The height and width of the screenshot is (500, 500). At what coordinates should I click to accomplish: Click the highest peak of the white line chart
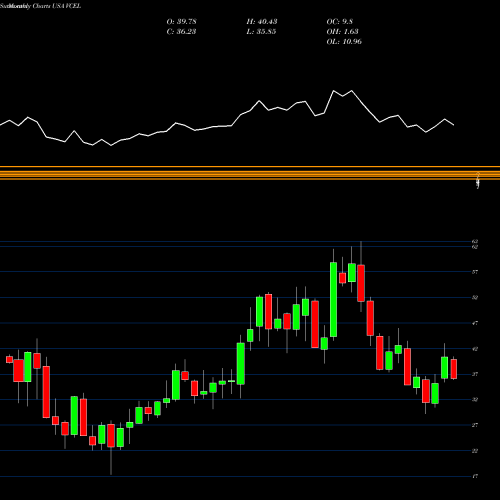coord(334,90)
